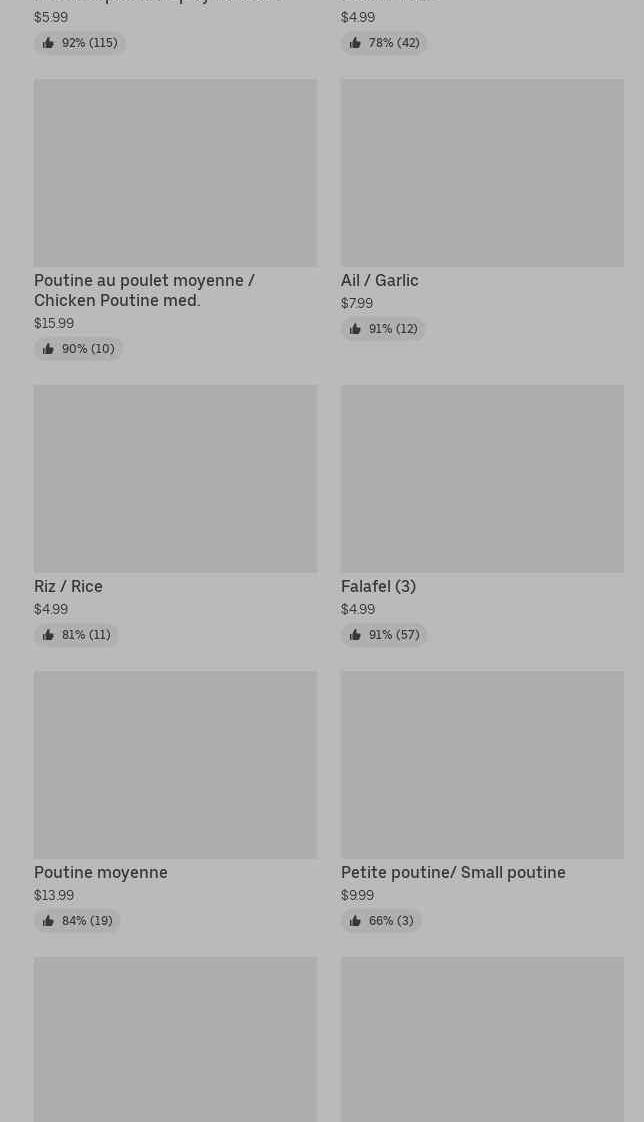
Task: Open the Poutine au poulet moyenne image
Action: pos(175,173)
